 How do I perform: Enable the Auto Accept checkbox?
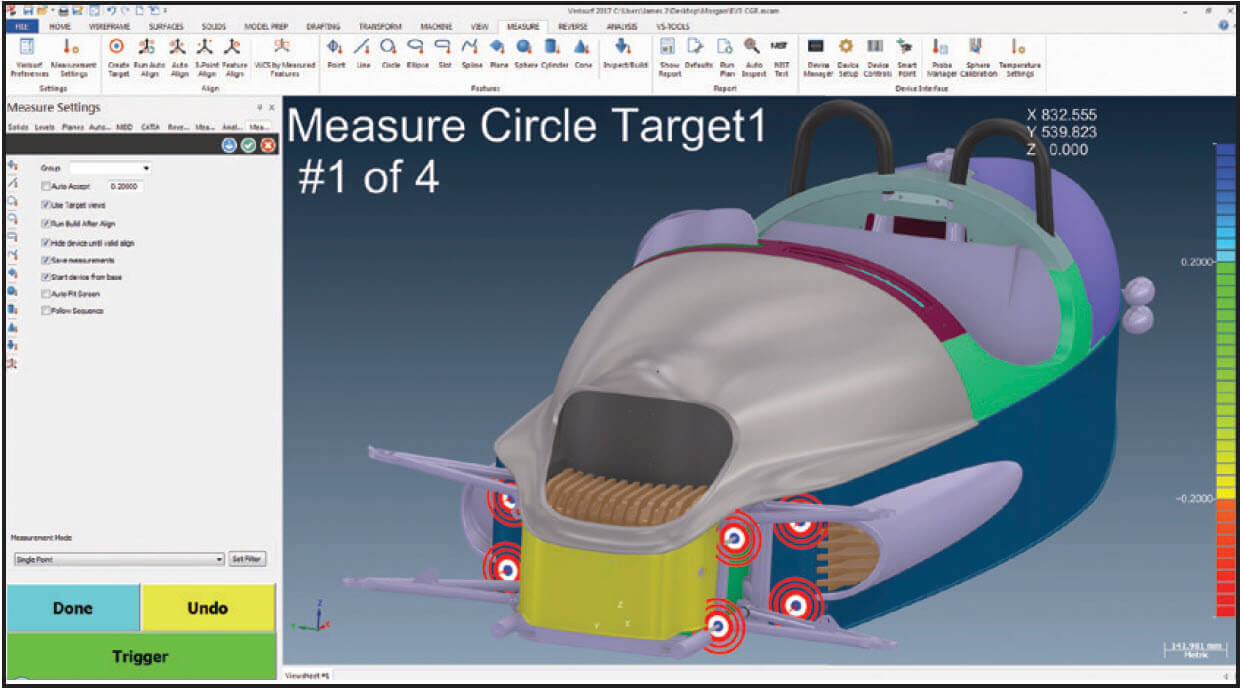coord(45,186)
